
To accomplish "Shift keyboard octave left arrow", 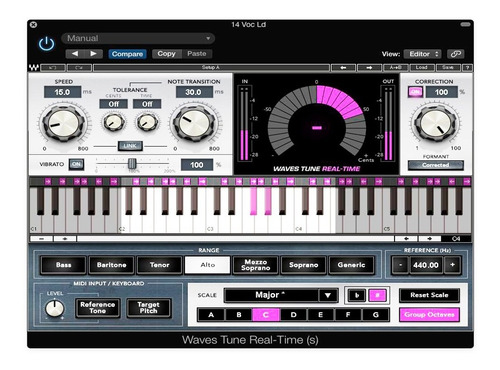I will 406,239.
